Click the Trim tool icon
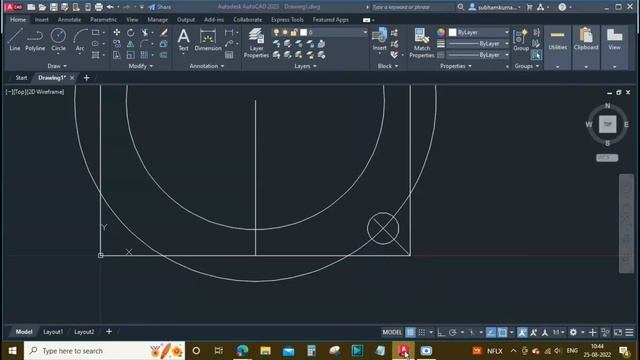This screenshot has height=360, width=640. pyautogui.click(x=144, y=32)
